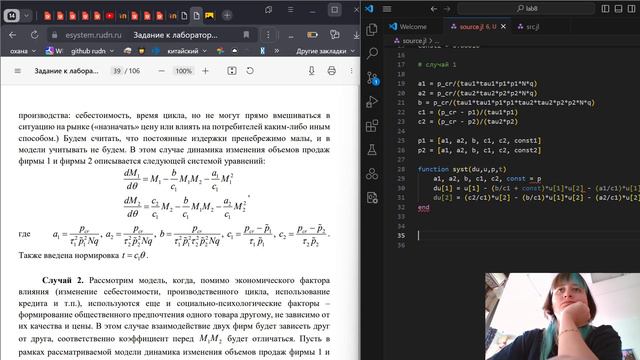The image size is (640, 360).
Task: Open the 'W' bookmark in bookmarks bar
Action: tap(54, 51)
